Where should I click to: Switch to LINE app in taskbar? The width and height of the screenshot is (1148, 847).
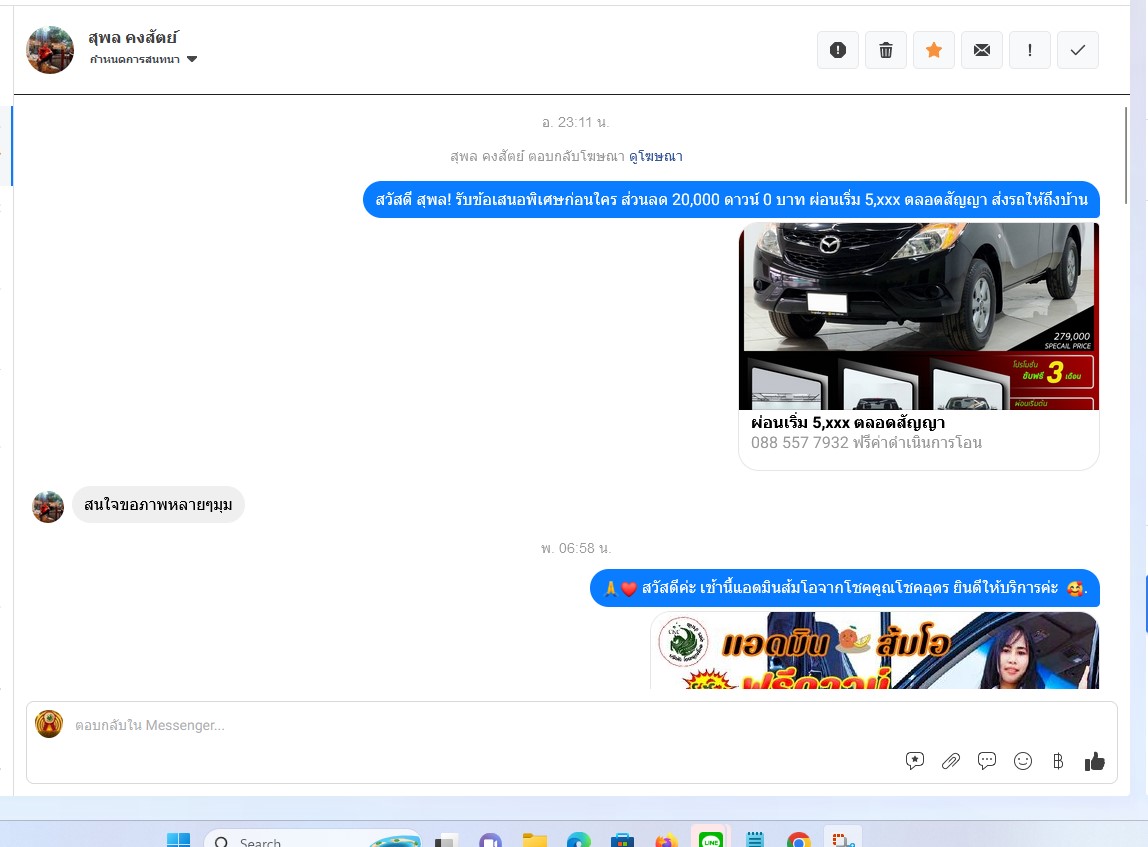711,839
